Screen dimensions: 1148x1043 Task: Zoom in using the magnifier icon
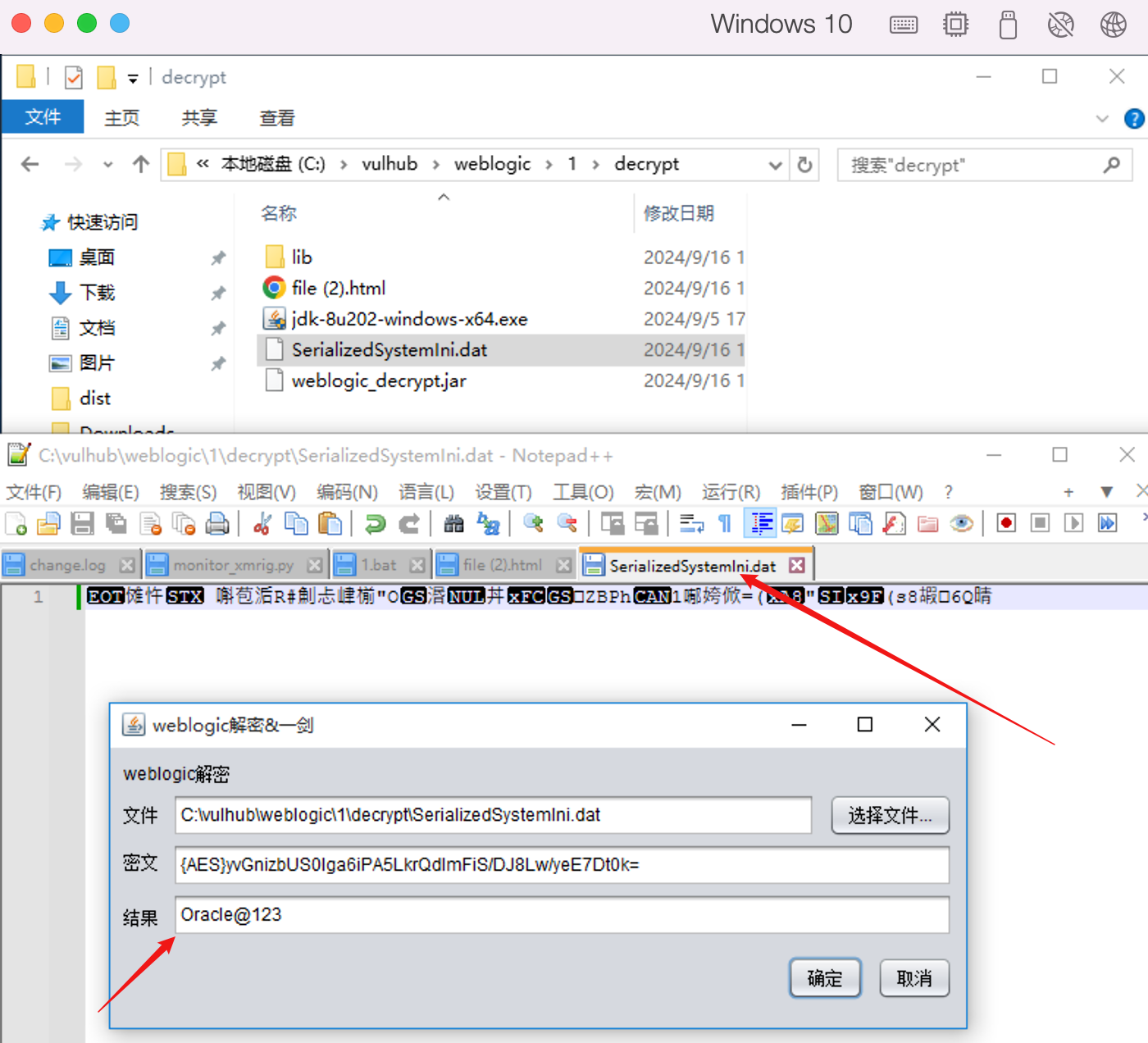click(x=533, y=523)
